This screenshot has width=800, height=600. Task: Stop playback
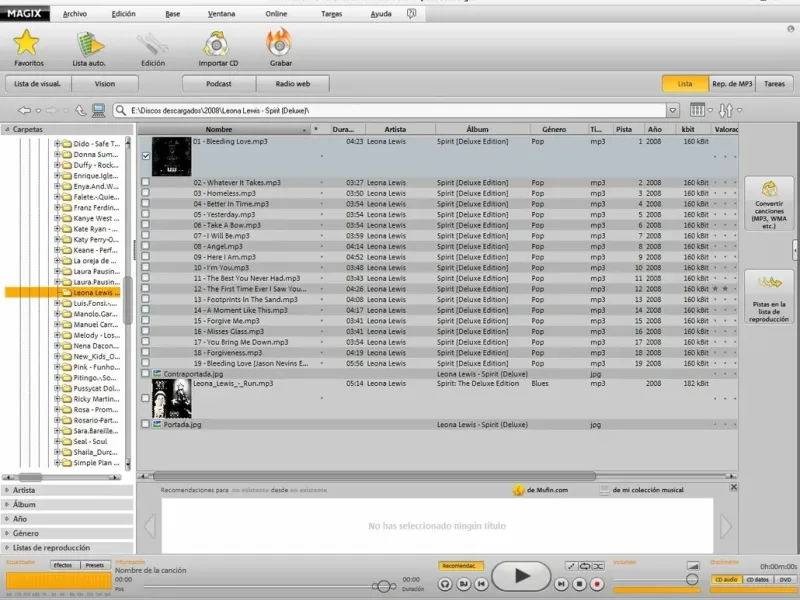coord(579,584)
